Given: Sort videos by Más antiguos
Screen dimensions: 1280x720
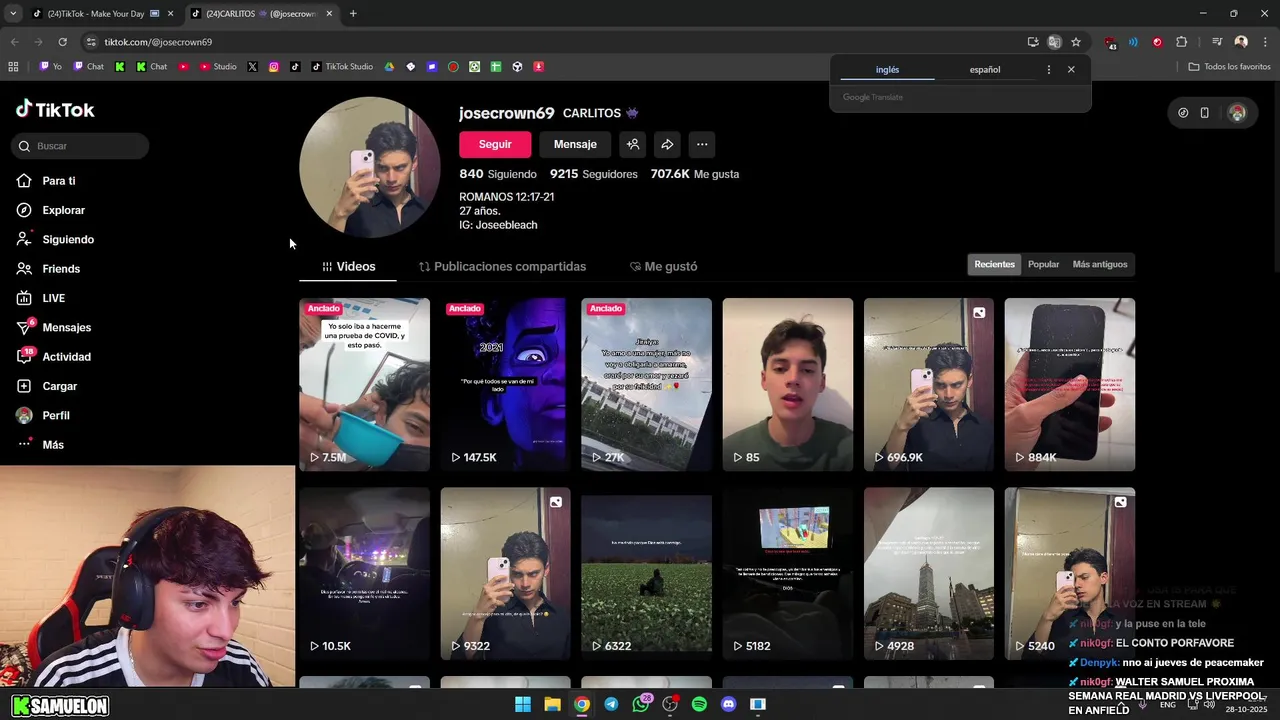Looking at the screenshot, I should coord(1099,264).
